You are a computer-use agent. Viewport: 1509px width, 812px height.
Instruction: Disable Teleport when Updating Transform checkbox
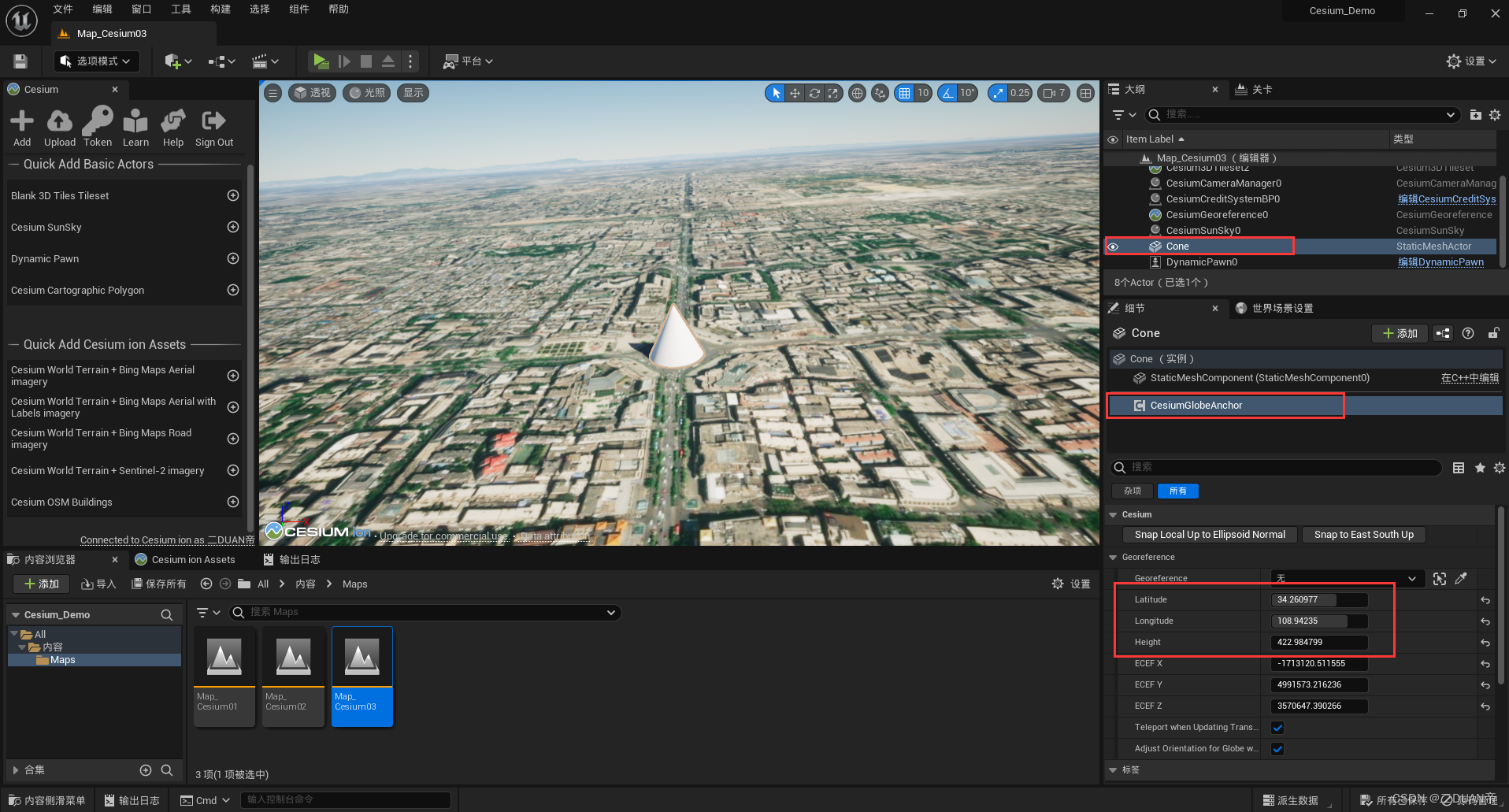[1277, 727]
